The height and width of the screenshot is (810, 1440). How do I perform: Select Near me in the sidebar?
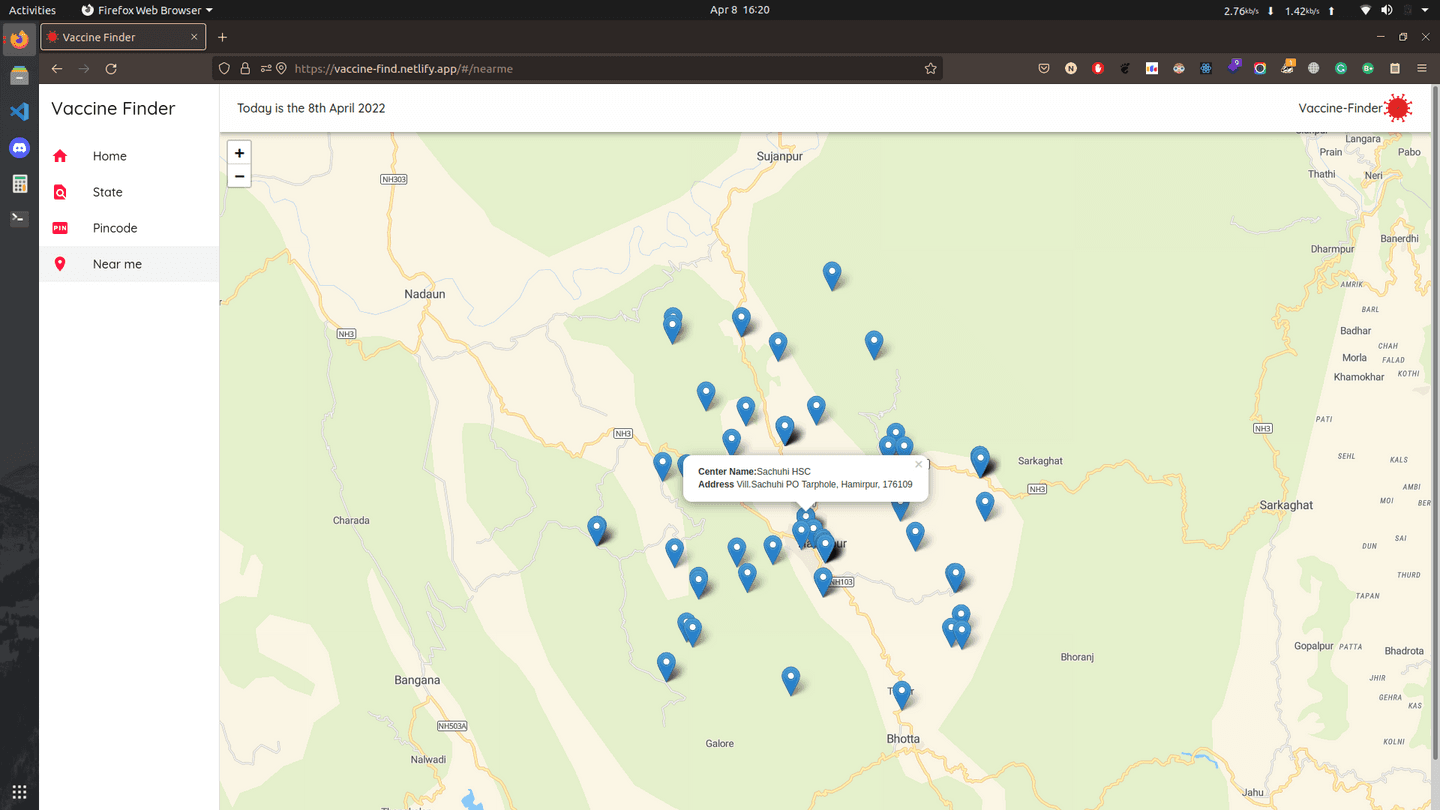[x=129, y=264]
